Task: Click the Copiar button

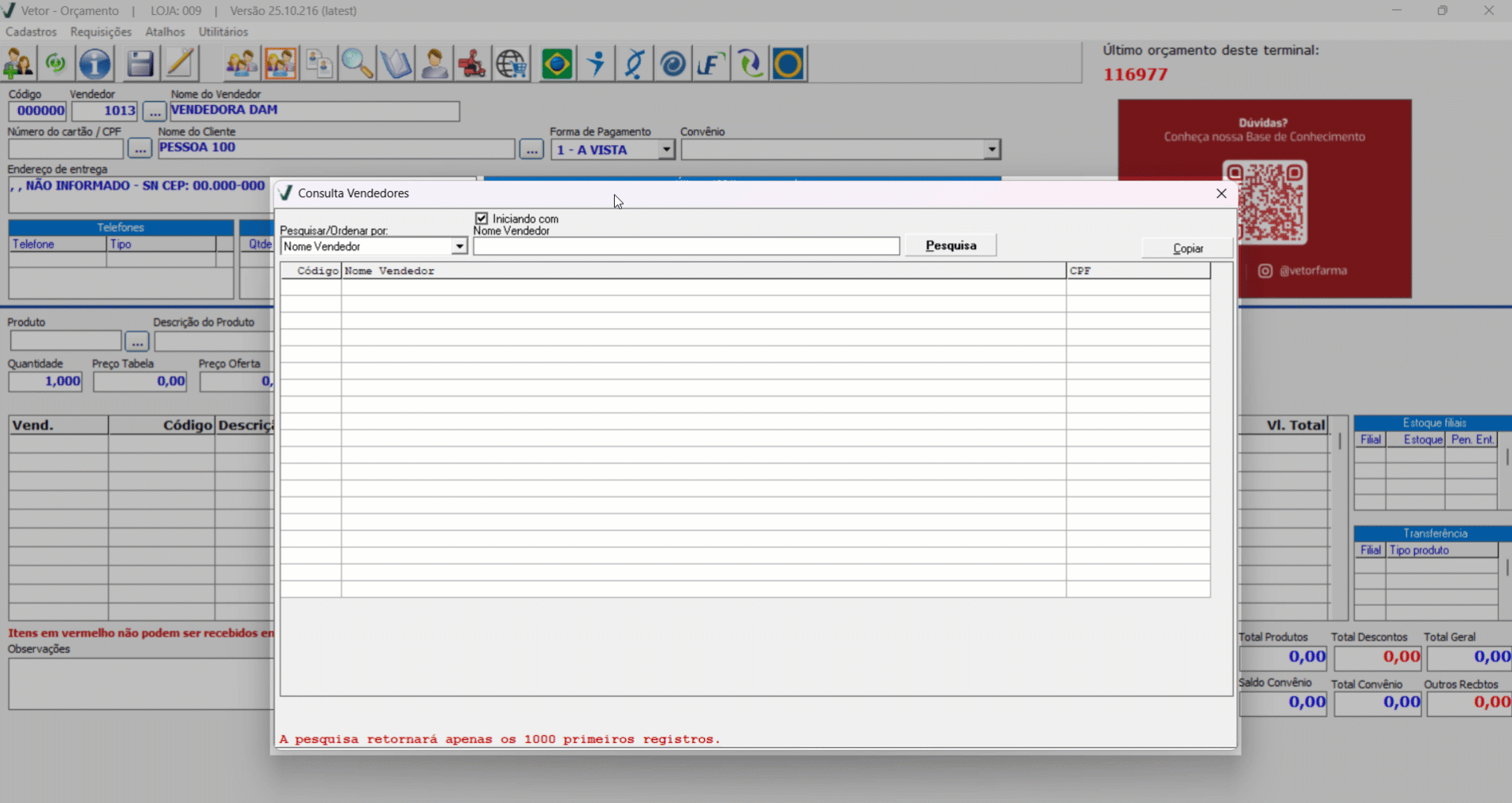Action: point(1187,248)
